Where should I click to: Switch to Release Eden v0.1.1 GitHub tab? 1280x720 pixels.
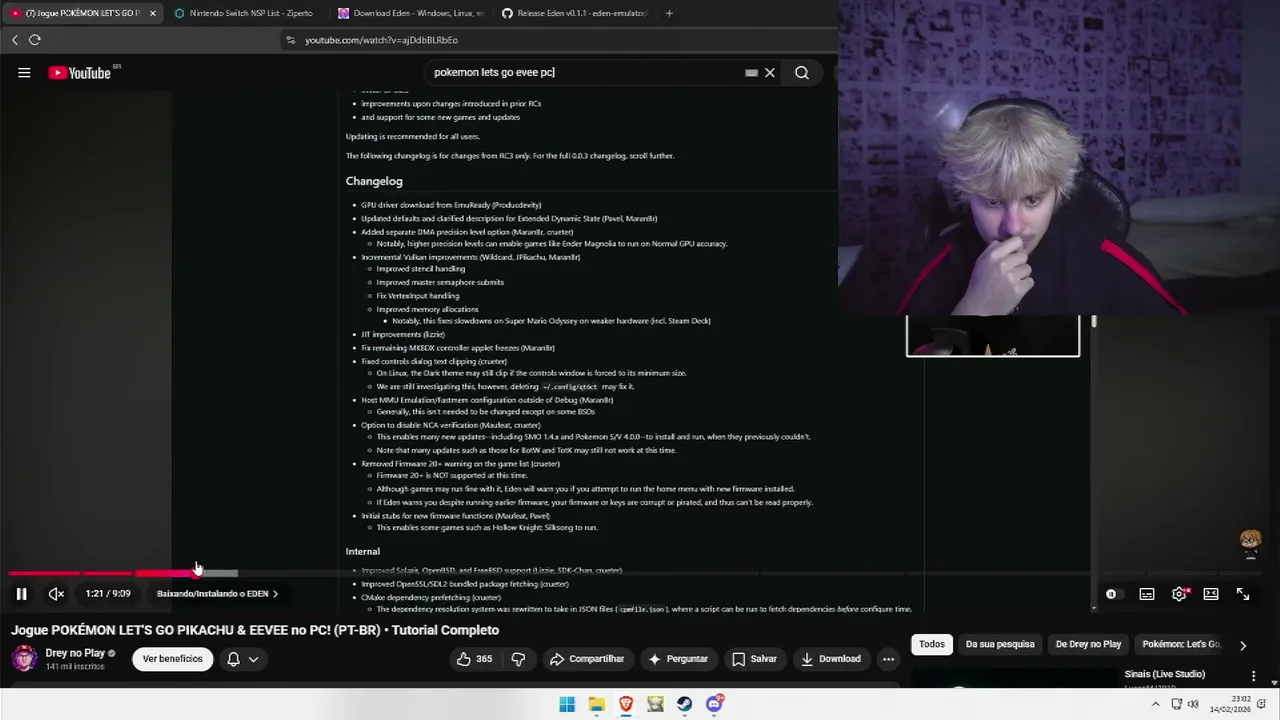(x=574, y=13)
